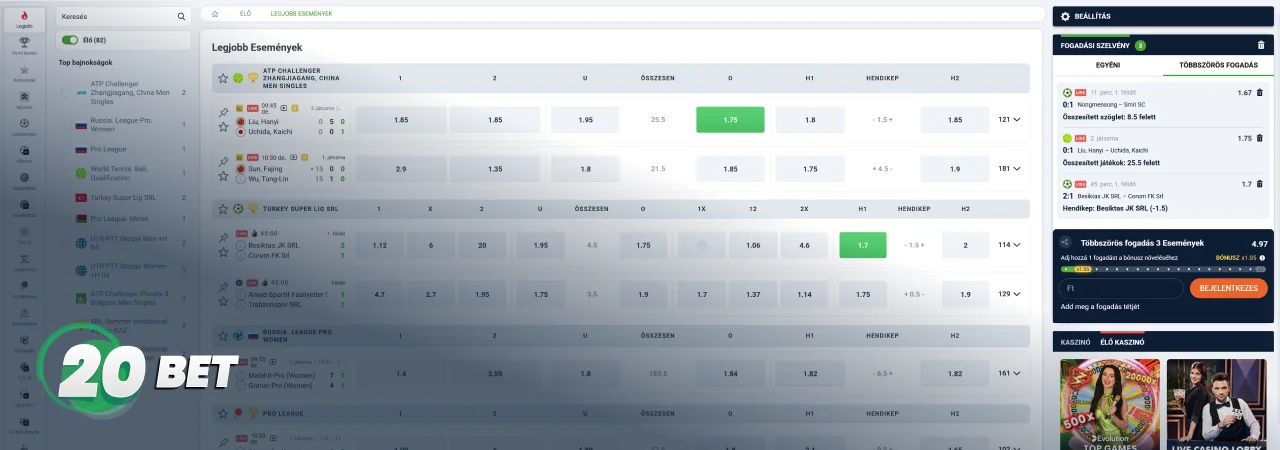This screenshot has height=450, width=1280.
Task: Open the trophy combo icon in sidebar
Action: pyautogui.click(x=24, y=43)
